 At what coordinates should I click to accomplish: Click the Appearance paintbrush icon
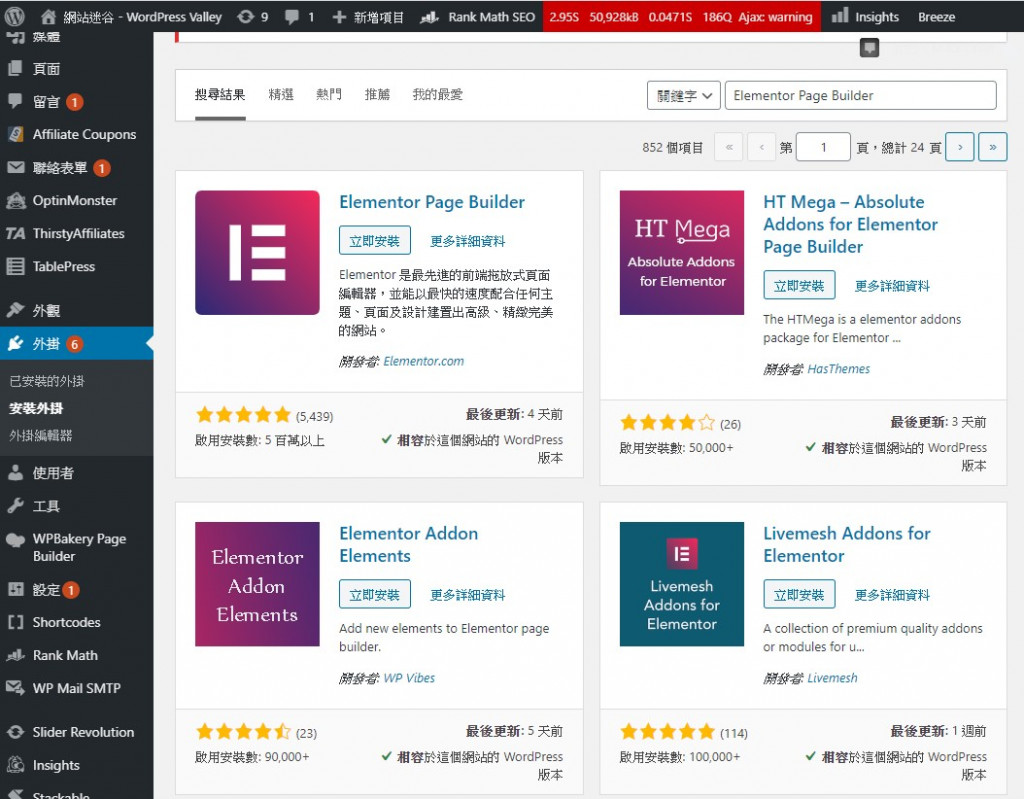click(15, 310)
